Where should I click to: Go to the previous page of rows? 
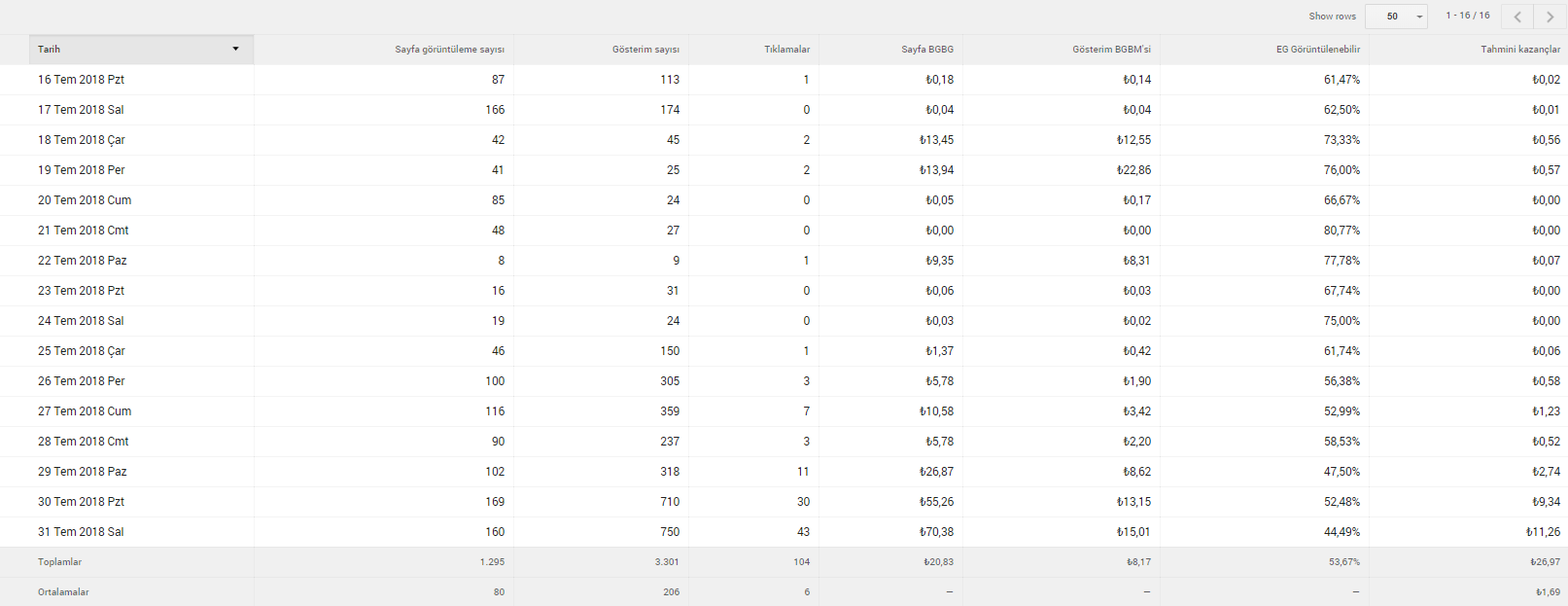(1517, 17)
